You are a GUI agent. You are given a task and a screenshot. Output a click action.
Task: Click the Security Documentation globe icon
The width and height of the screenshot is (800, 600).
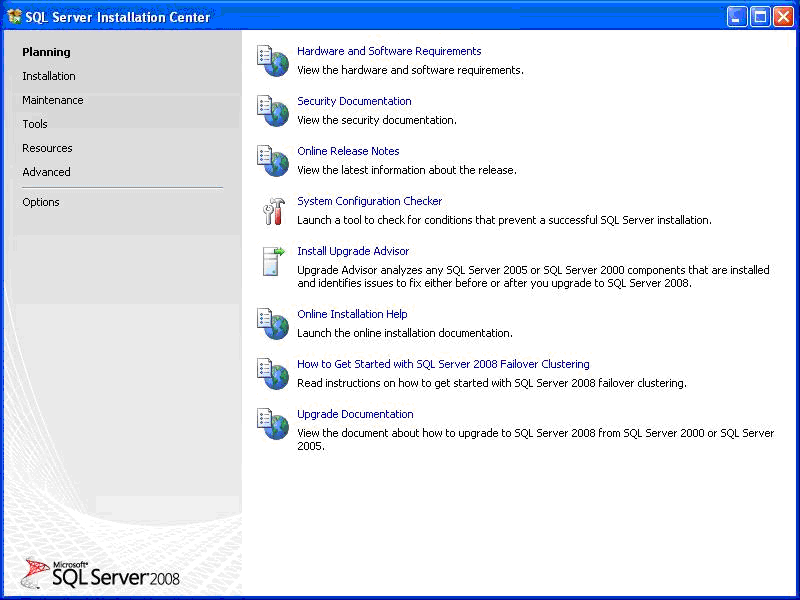pyautogui.click(x=272, y=110)
